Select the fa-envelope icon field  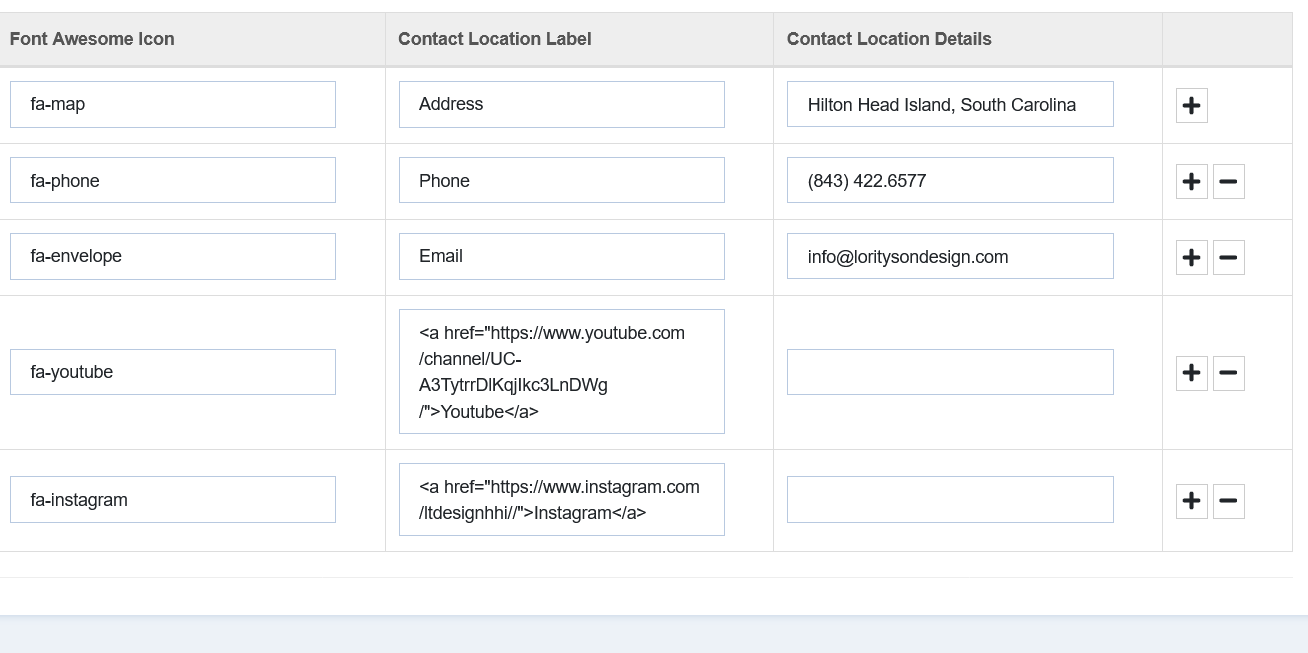pyautogui.click(x=172, y=256)
